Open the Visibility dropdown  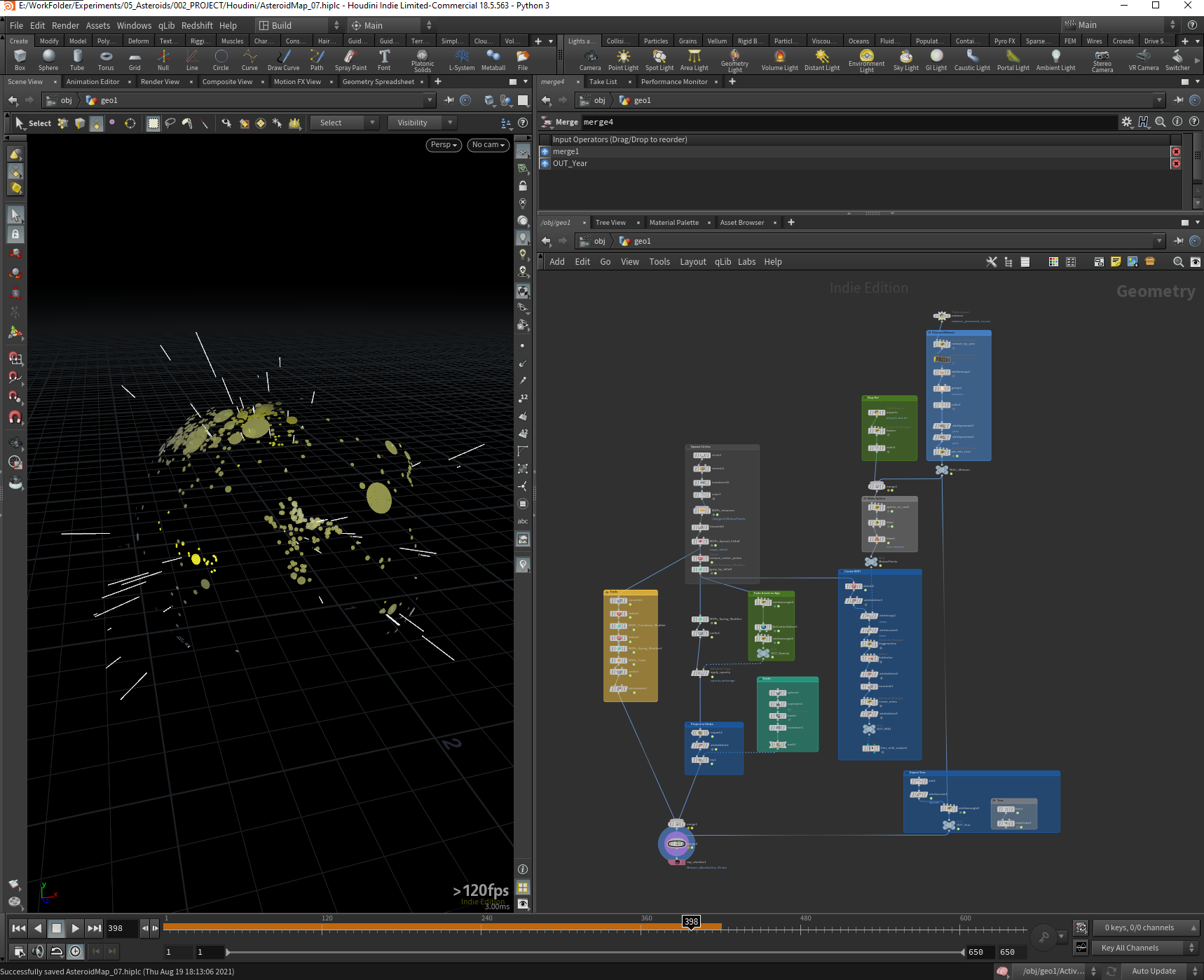[423, 123]
